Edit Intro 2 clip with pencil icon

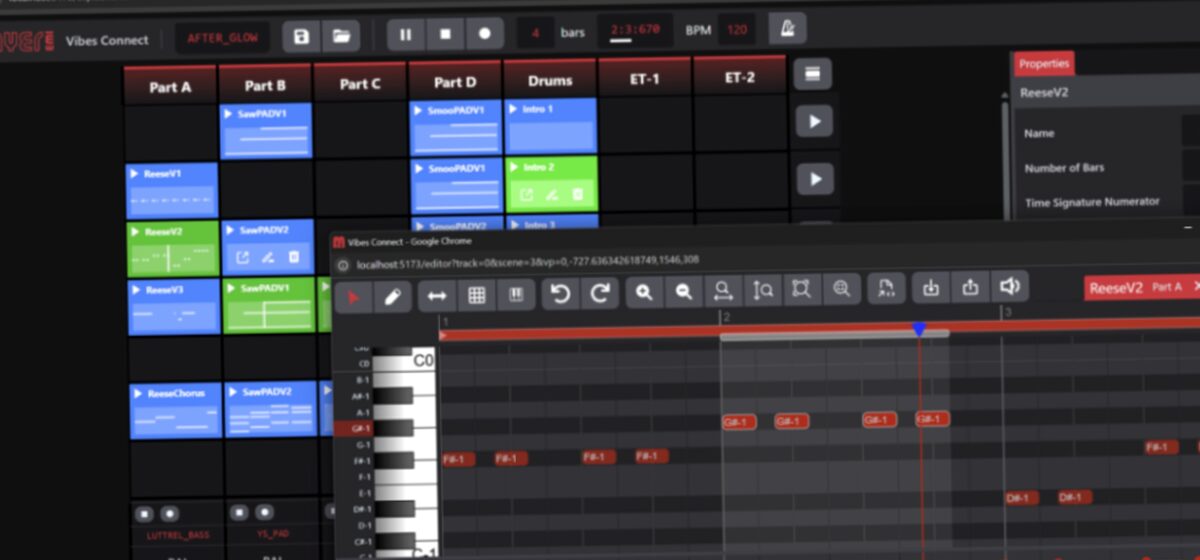[551, 195]
